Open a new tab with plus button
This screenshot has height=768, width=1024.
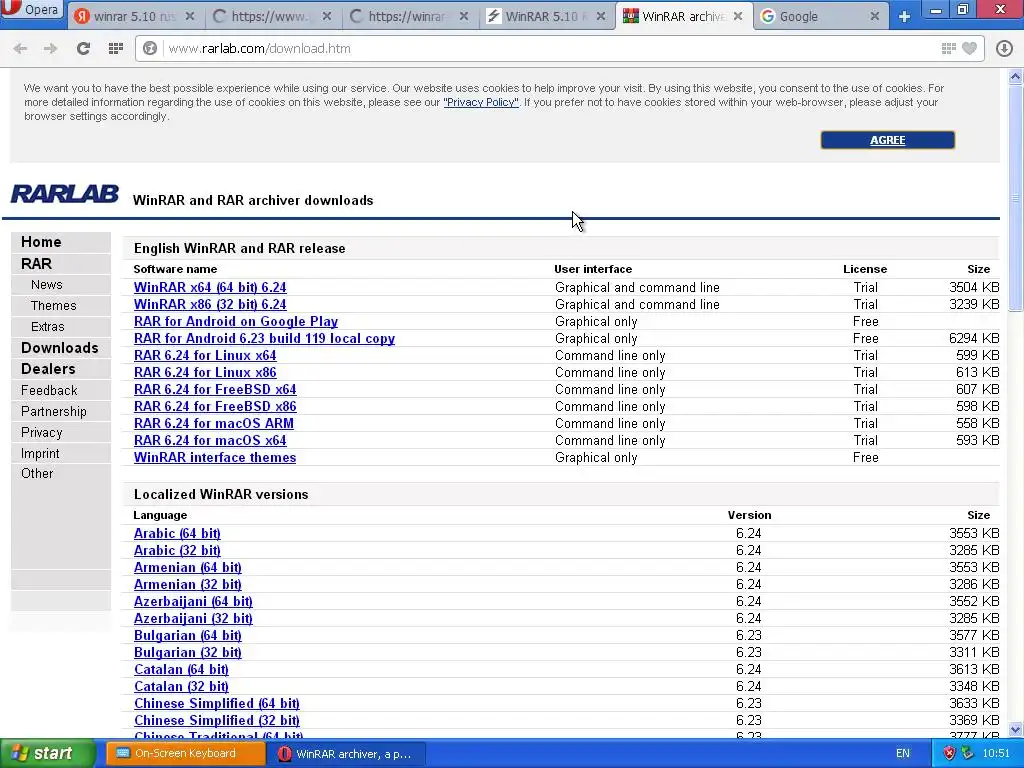[904, 16]
